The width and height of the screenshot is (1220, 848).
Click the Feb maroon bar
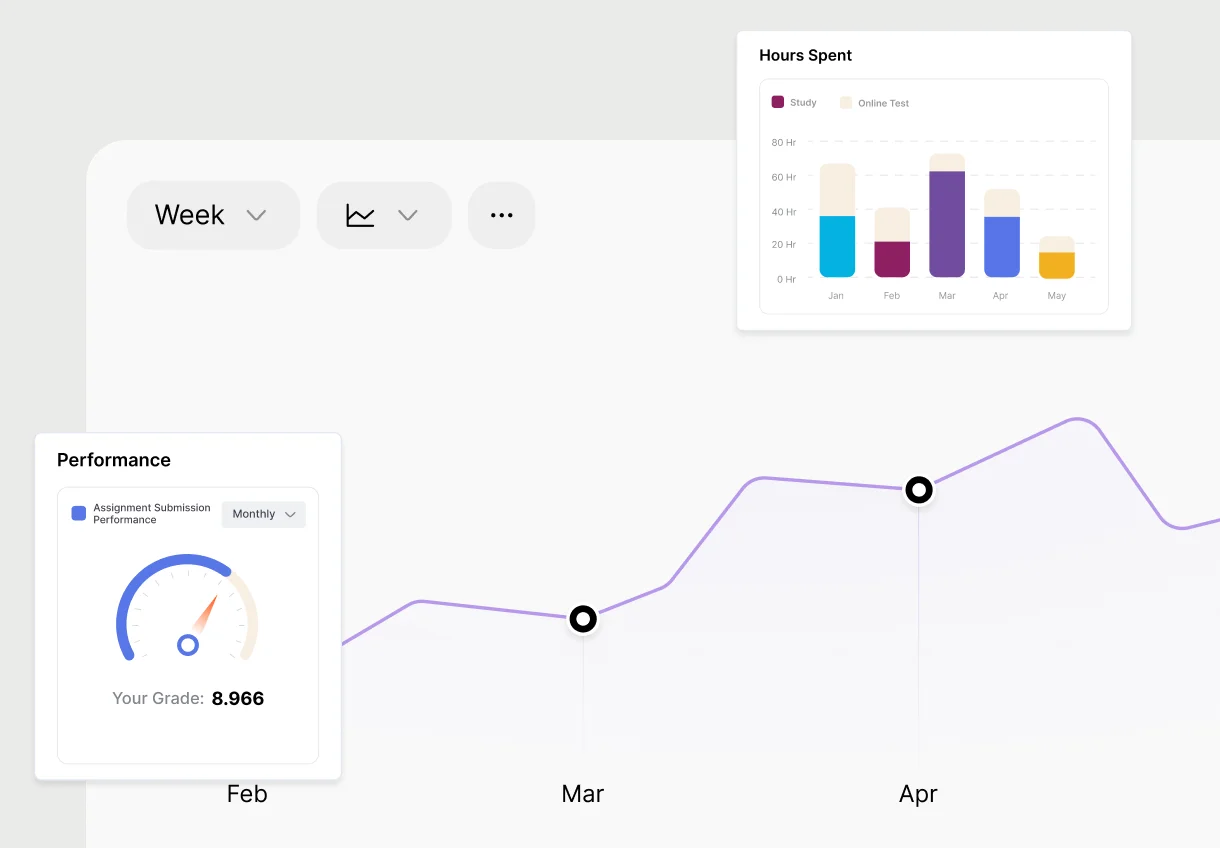coord(892,259)
